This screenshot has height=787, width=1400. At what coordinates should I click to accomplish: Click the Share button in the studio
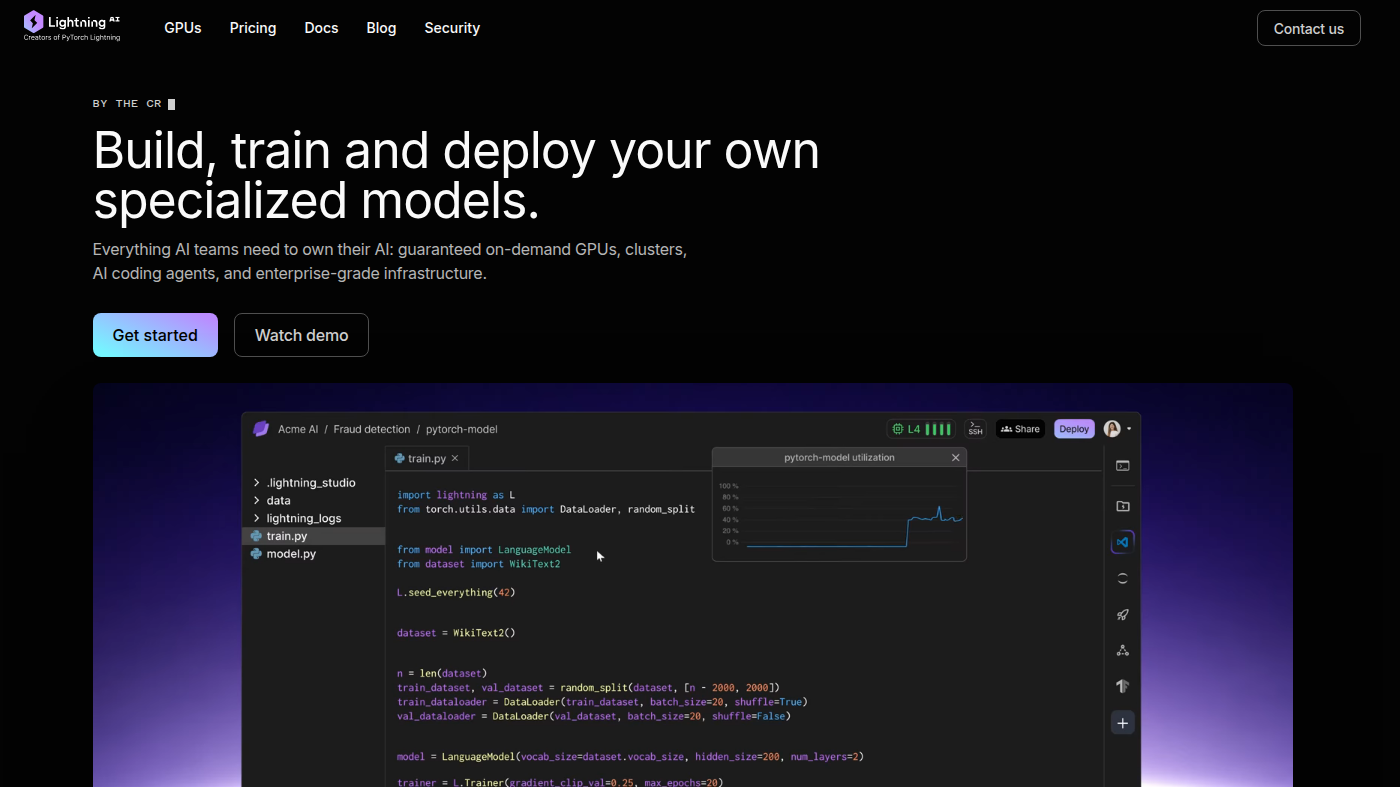[1020, 429]
